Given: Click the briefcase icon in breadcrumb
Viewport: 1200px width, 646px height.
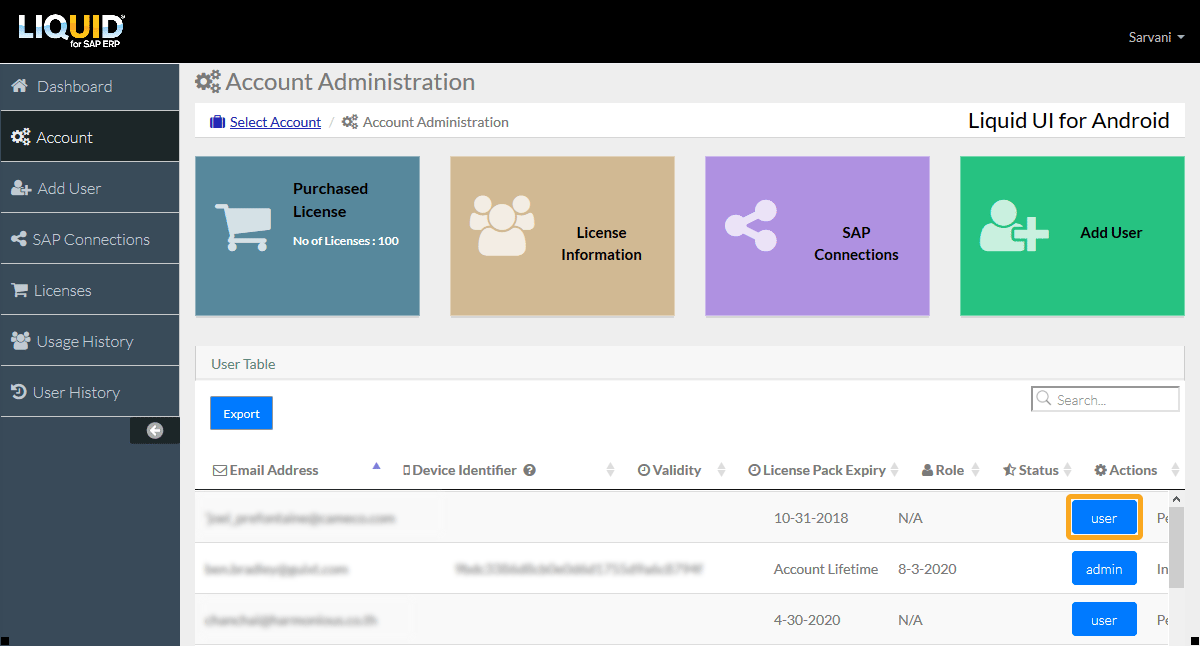Looking at the screenshot, I should coord(218,122).
